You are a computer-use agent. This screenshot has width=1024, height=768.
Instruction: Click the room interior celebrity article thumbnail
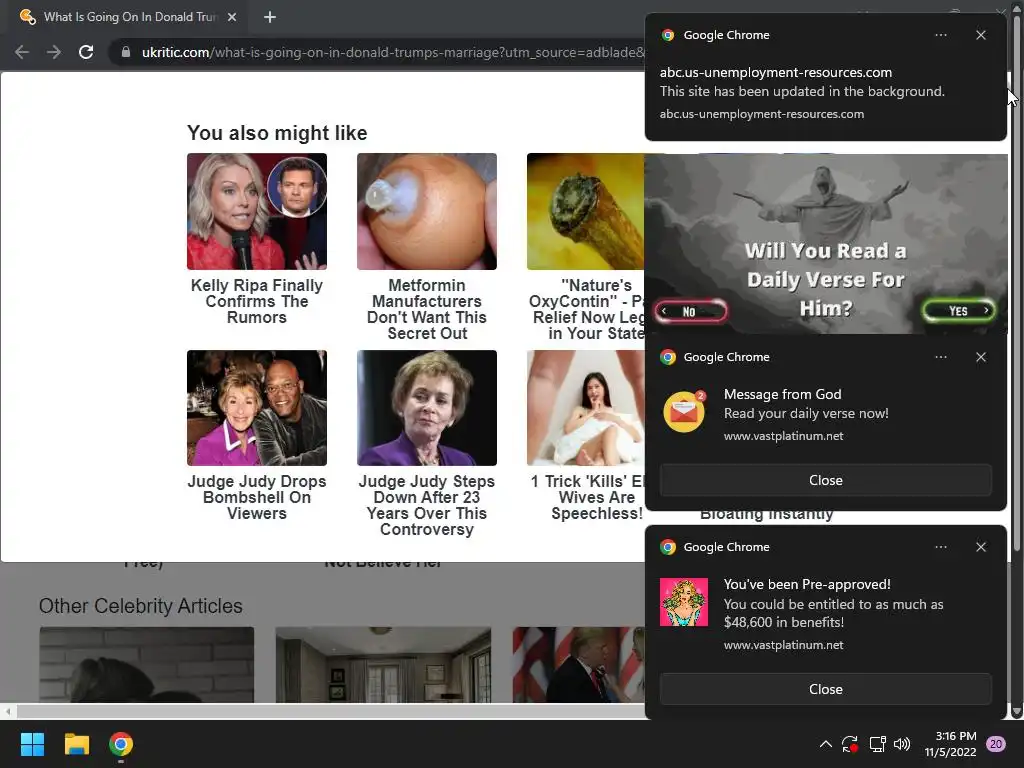[383, 665]
